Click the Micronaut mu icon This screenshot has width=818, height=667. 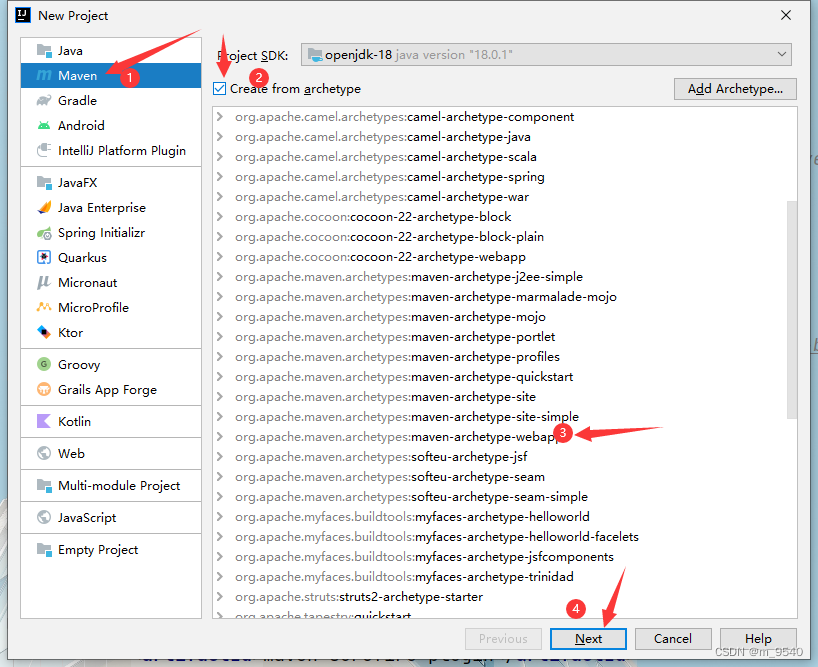pos(44,282)
